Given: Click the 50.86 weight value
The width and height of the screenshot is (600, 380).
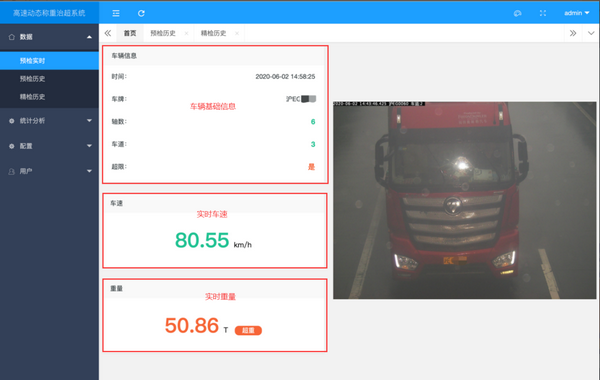Looking at the screenshot, I should tap(192, 326).
